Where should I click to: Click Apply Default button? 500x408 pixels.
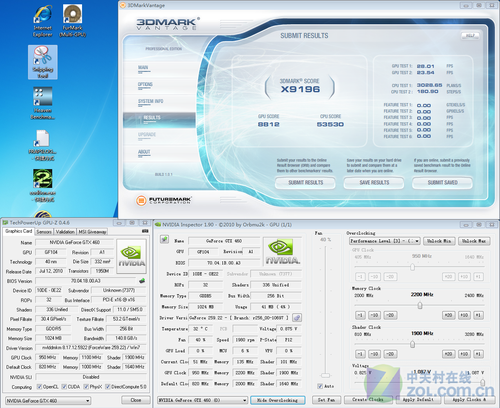pos(418,399)
